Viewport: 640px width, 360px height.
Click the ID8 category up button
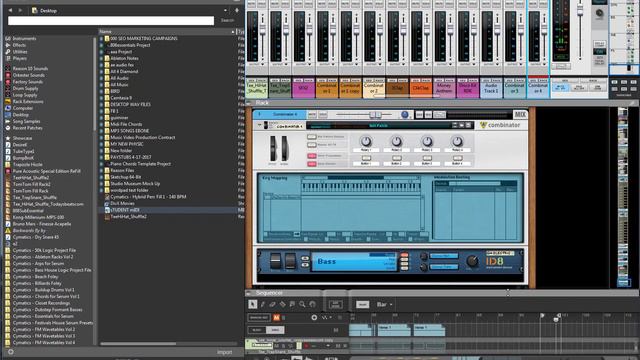305,258
